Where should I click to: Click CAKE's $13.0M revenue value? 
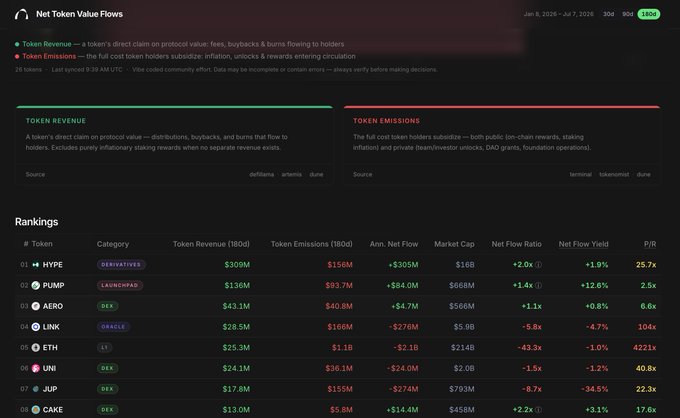(236, 410)
